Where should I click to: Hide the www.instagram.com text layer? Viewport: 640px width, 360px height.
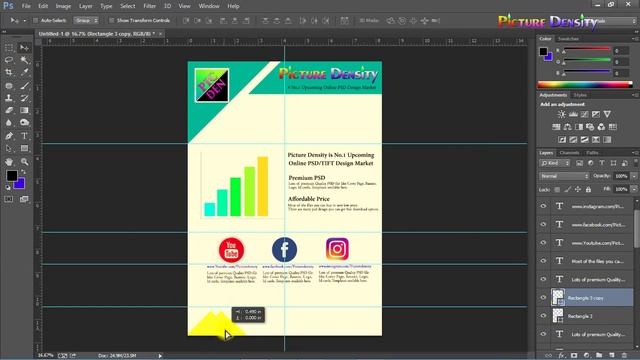543,206
